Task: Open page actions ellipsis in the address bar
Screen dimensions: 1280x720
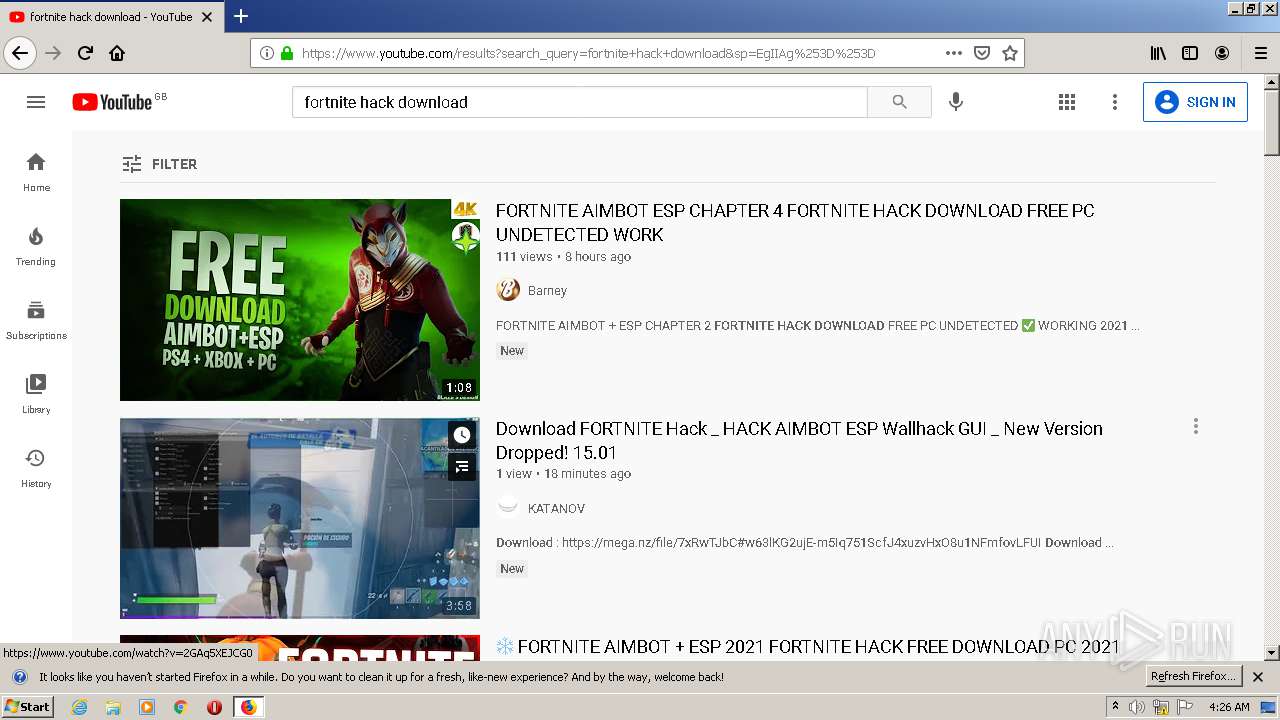Action: coord(953,53)
